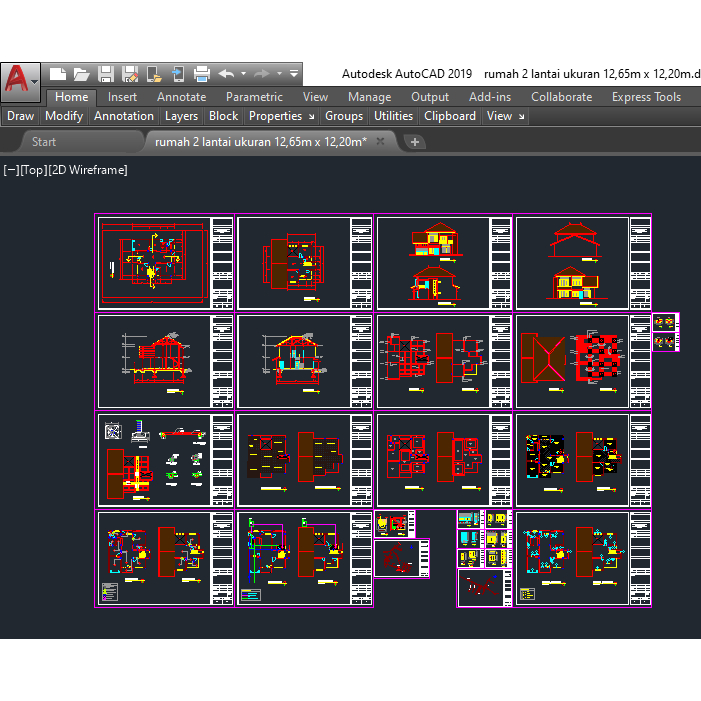Close the rumah 2 lantai drawing tab
Image resolution: width=701 pixels, height=701 pixels.
point(380,141)
